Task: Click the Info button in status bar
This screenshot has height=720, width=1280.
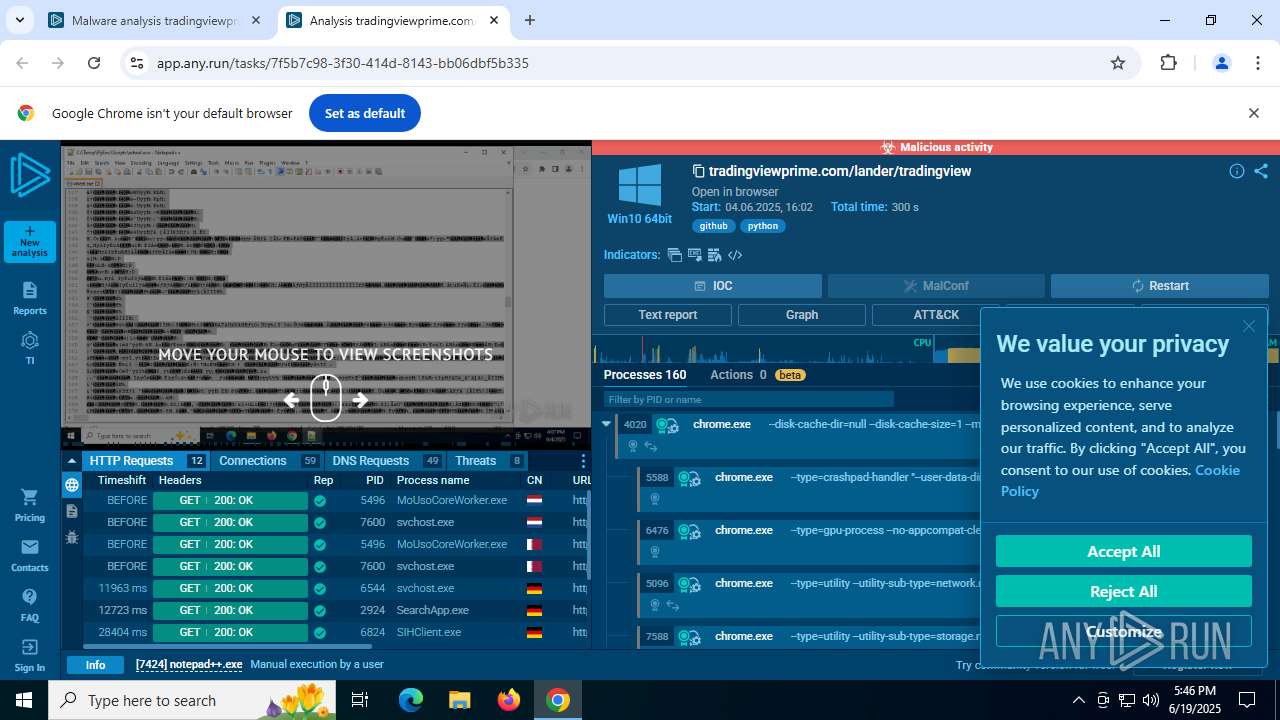Action: pyautogui.click(x=95, y=665)
